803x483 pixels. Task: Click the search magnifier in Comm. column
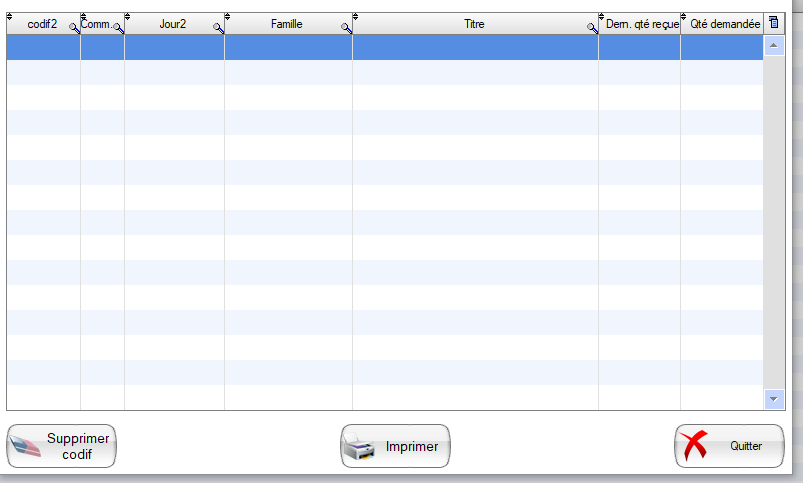tap(118, 29)
